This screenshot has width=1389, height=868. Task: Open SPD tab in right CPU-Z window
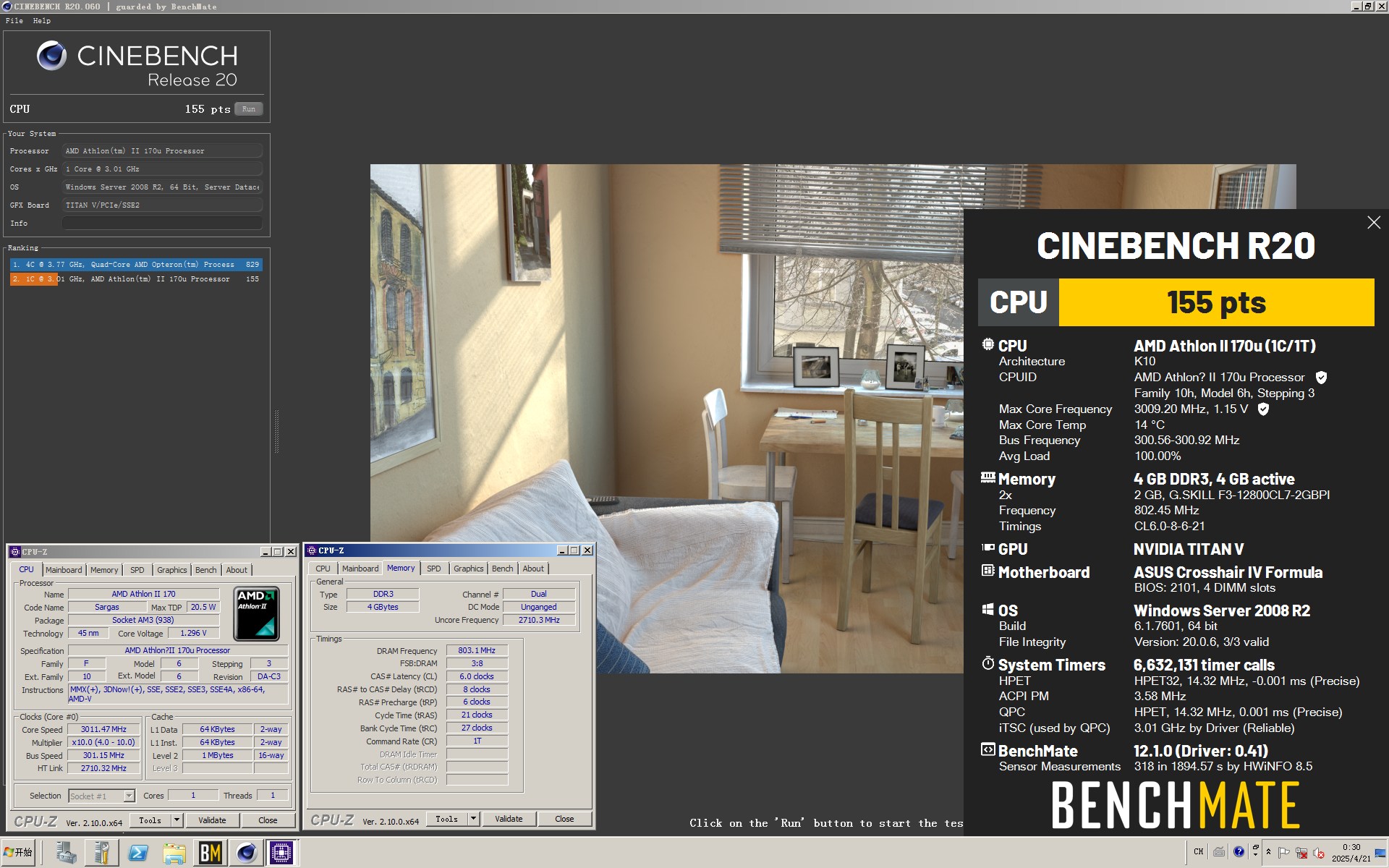[x=434, y=569]
